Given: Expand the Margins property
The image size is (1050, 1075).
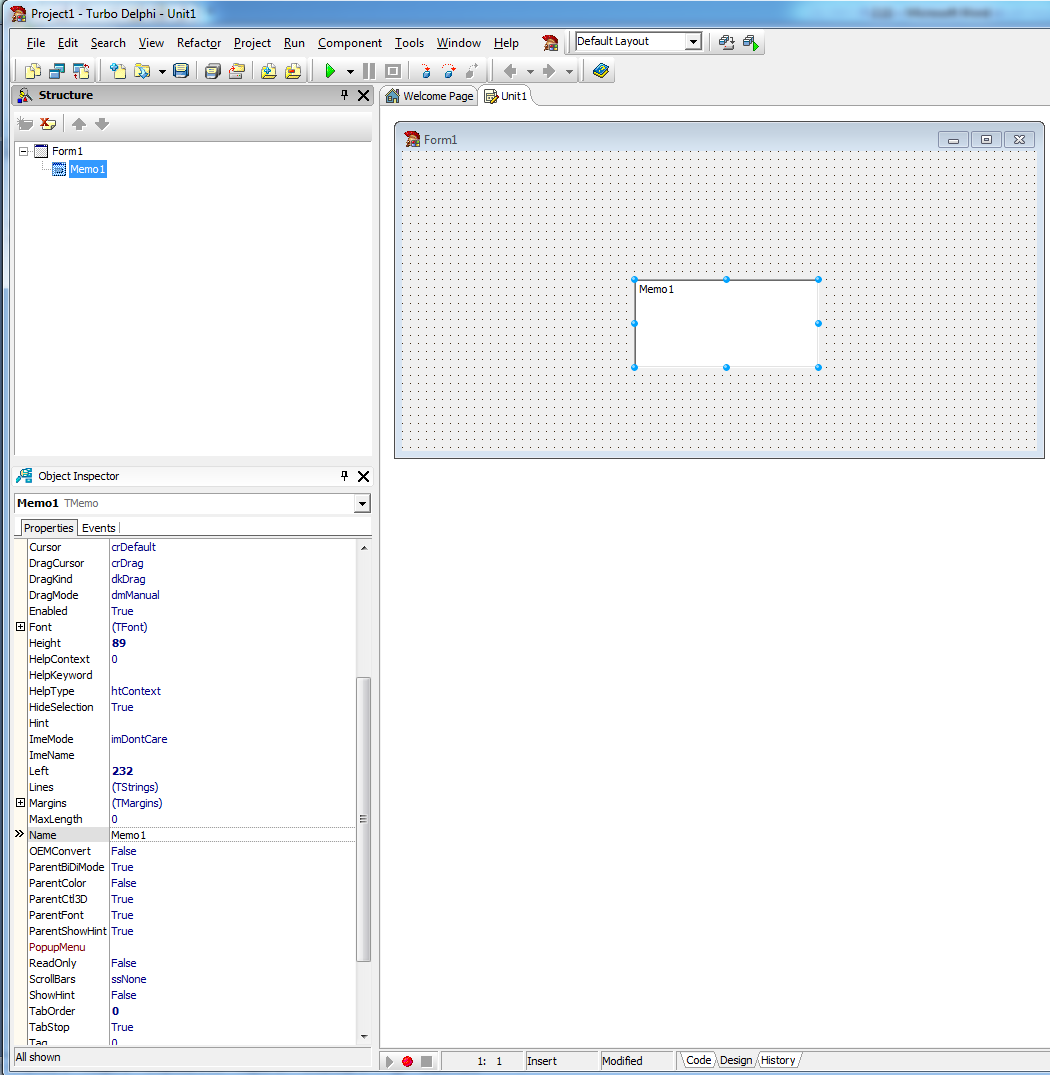Looking at the screenshot, I should 21,803.
